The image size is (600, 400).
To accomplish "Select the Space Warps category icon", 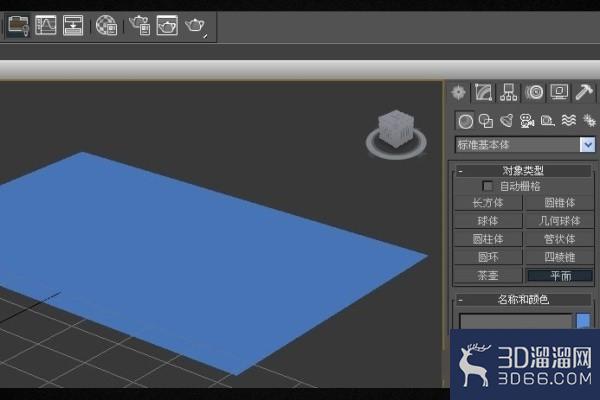I will (569, 121).
